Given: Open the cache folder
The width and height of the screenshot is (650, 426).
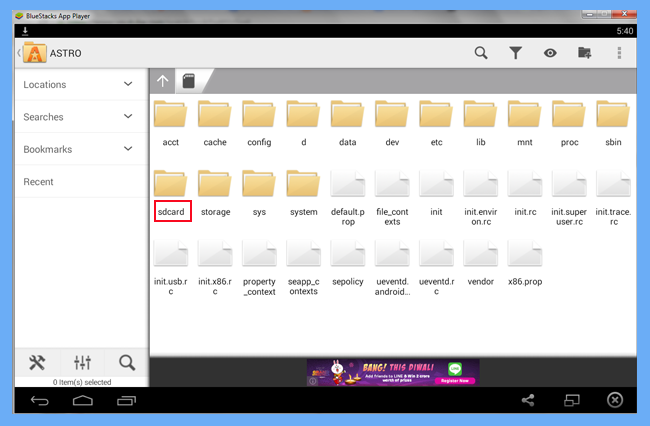Looking at the screenshot, I should point(215,123).
